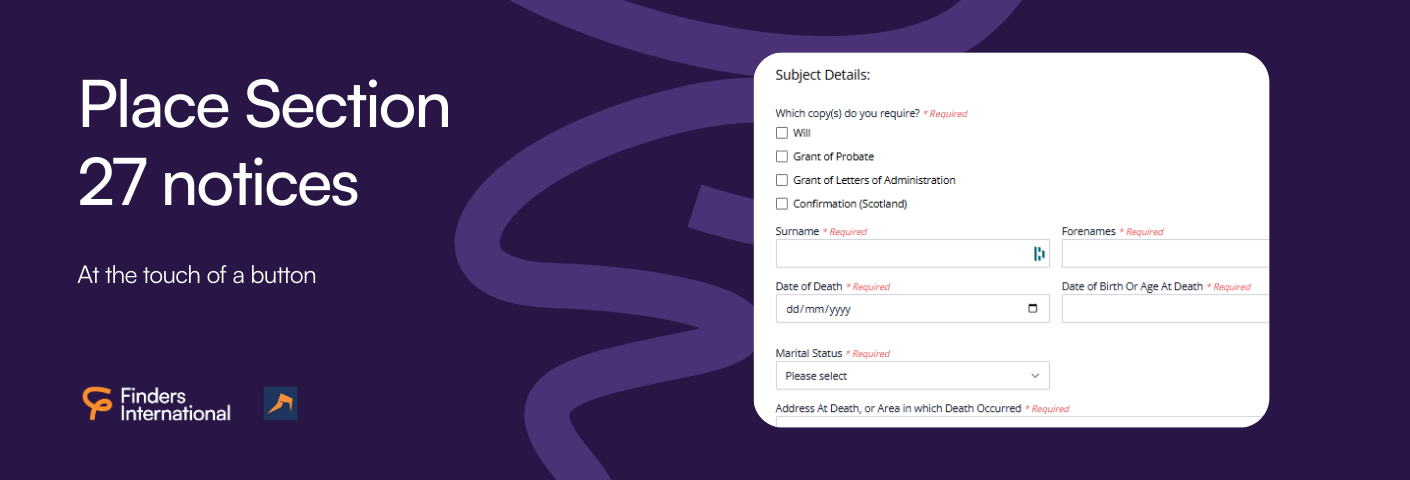Enable Grant of Letters of Administration option

click(782, 180)
